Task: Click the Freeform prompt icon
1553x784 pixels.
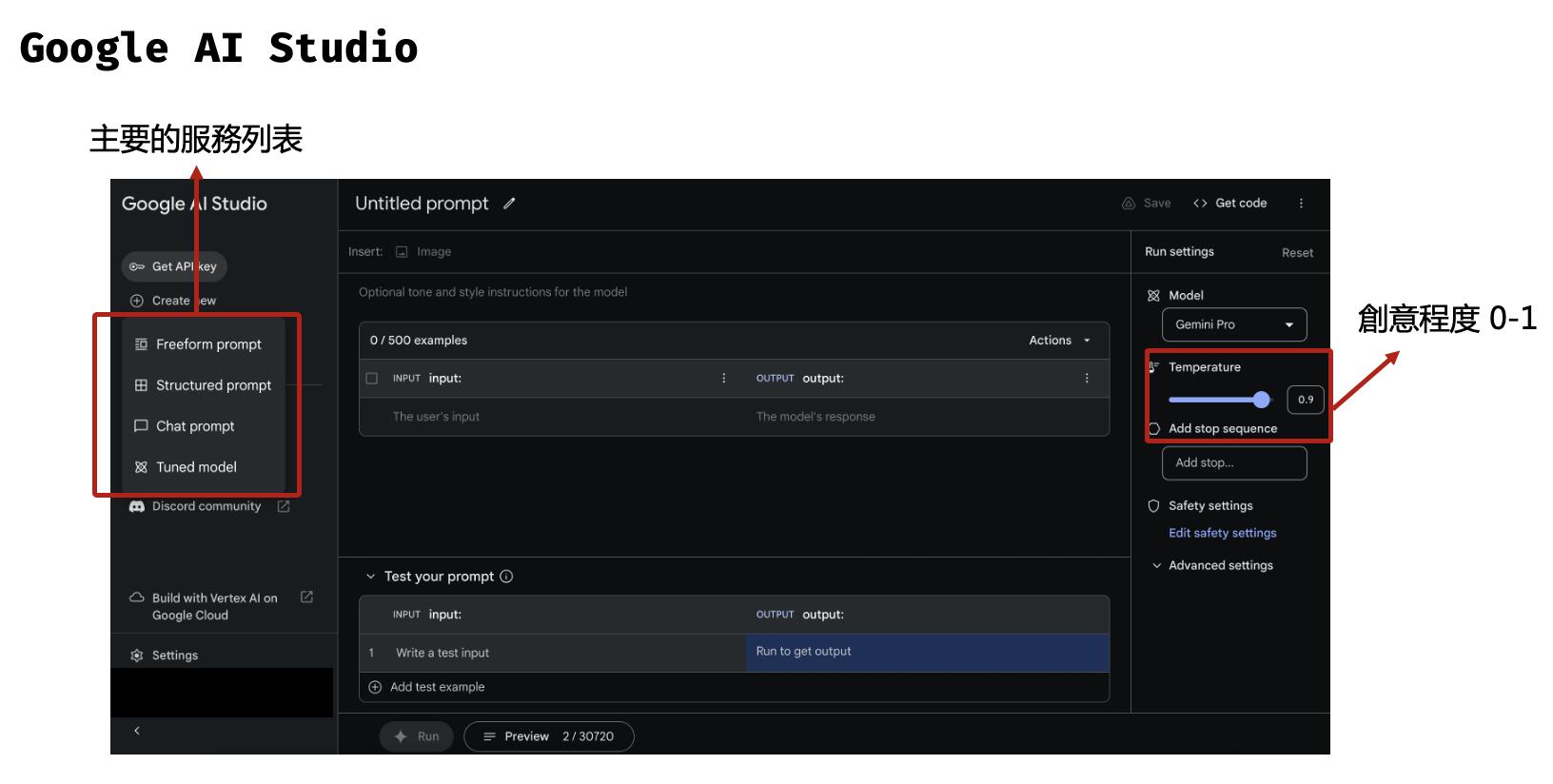Action: tap(141, 344)
